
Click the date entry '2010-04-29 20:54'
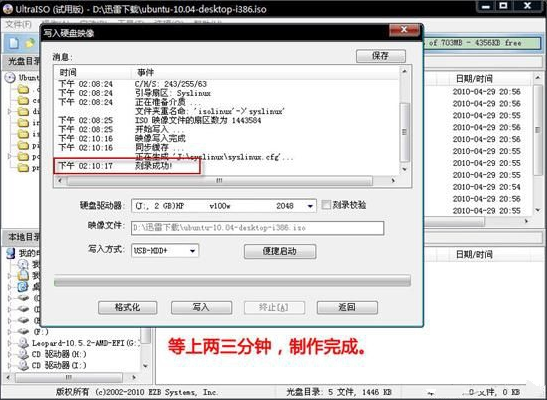click(x=487, y=187)
